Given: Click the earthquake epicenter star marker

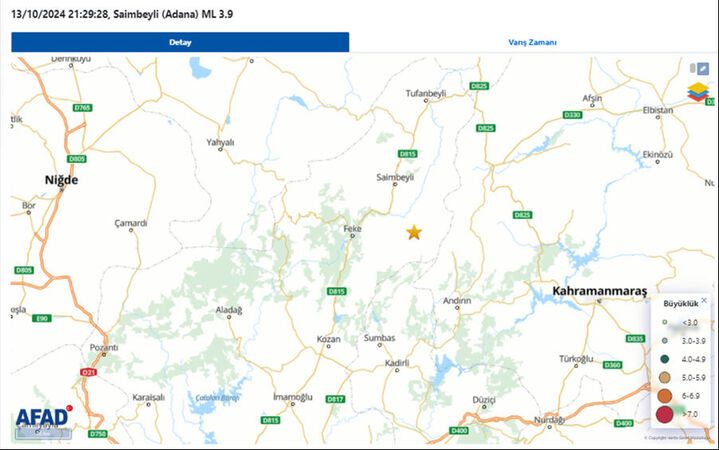Looking at the screenshot, I should click(414, 232).
